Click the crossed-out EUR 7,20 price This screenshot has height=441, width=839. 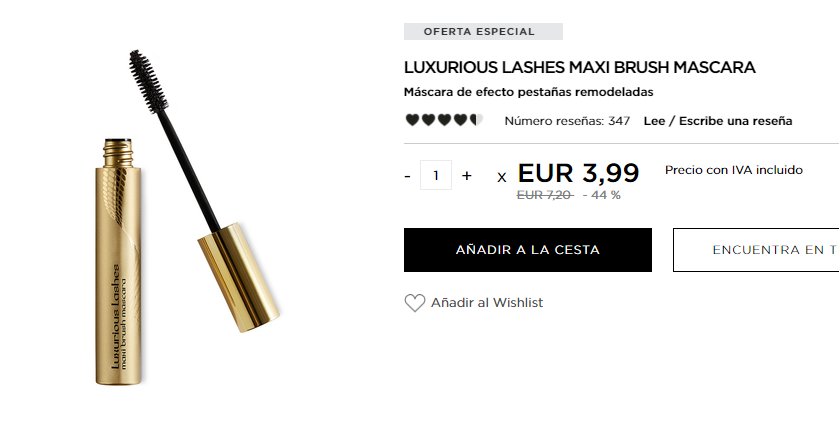click(545, 195)
